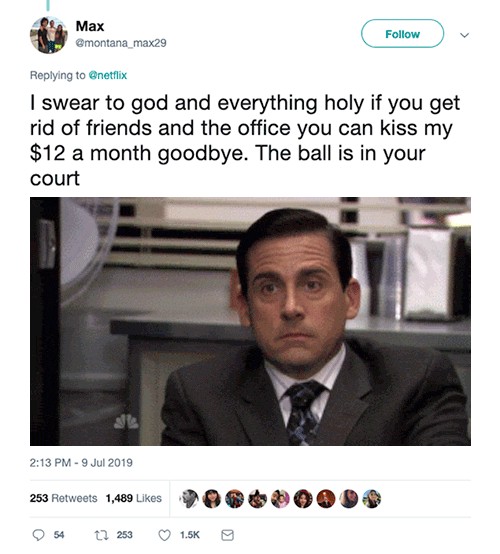The width and height of the screenshot is (500, 554).
Task: Open Max's profile avatar photo
Action: [49, 35]
